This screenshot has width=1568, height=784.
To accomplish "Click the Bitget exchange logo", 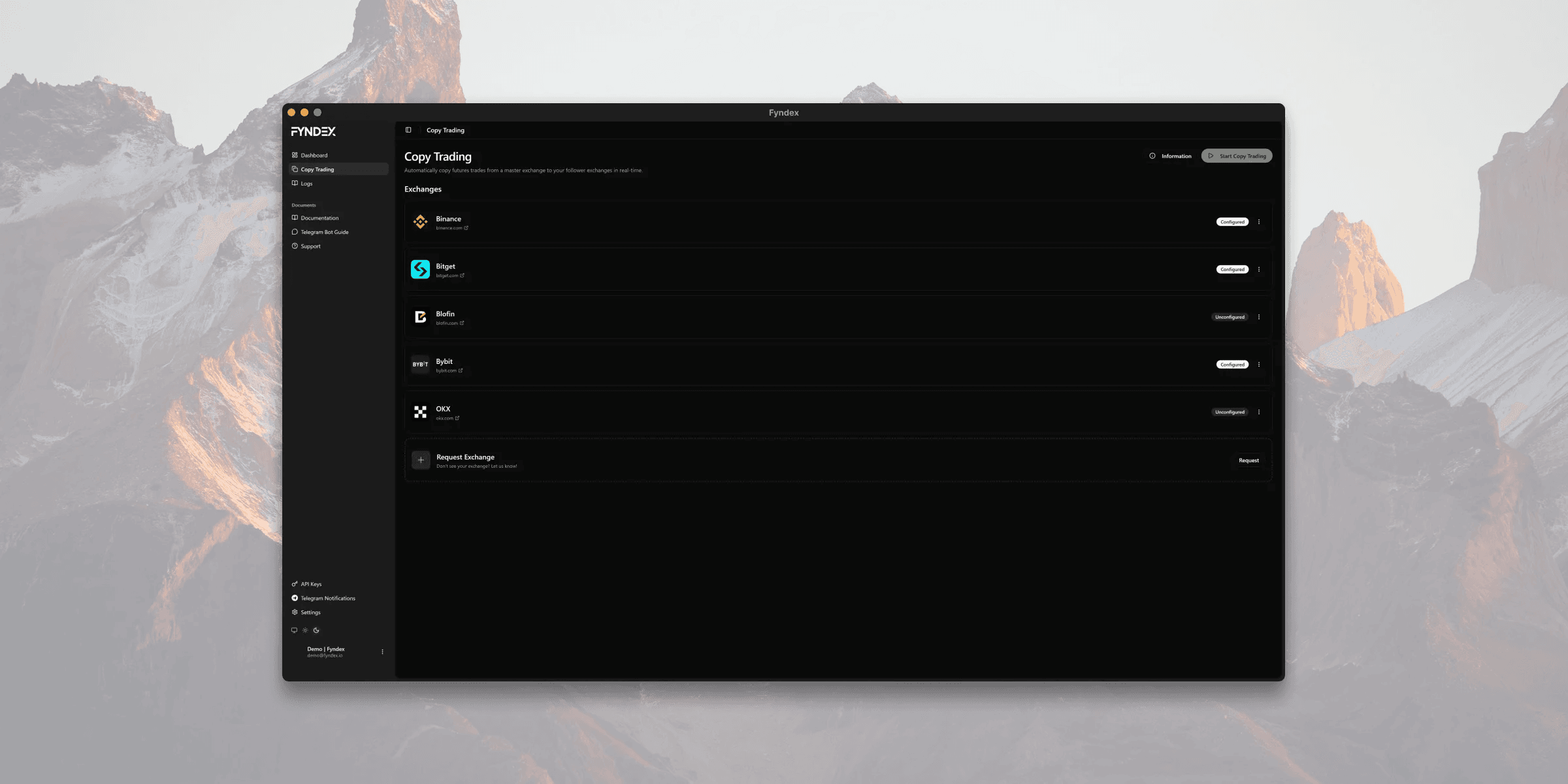I will 420,269.
